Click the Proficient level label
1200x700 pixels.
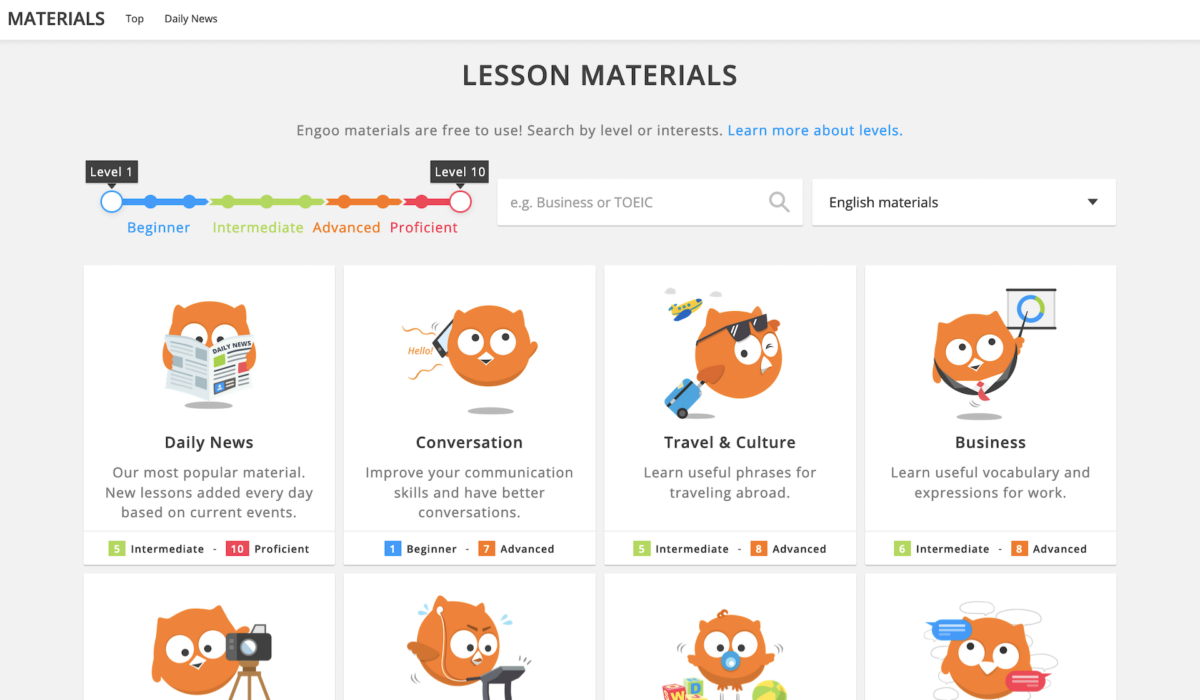(424, 228)
